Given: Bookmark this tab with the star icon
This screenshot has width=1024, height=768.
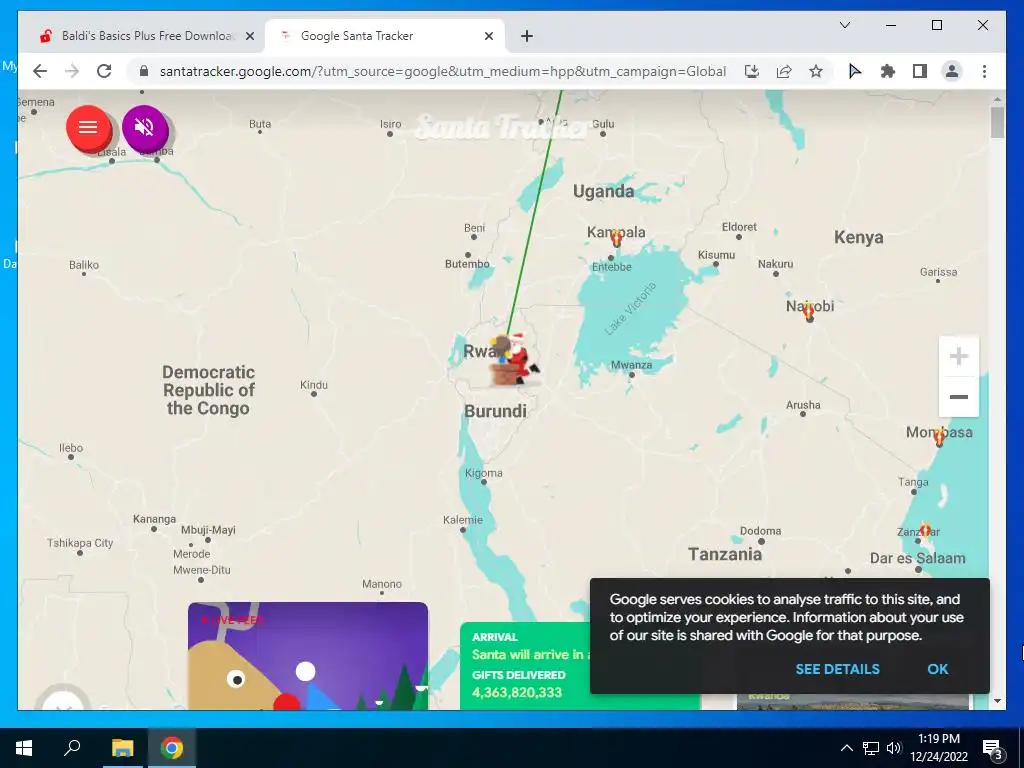Looking at the screenshot, I should click(x=816, y=71).
